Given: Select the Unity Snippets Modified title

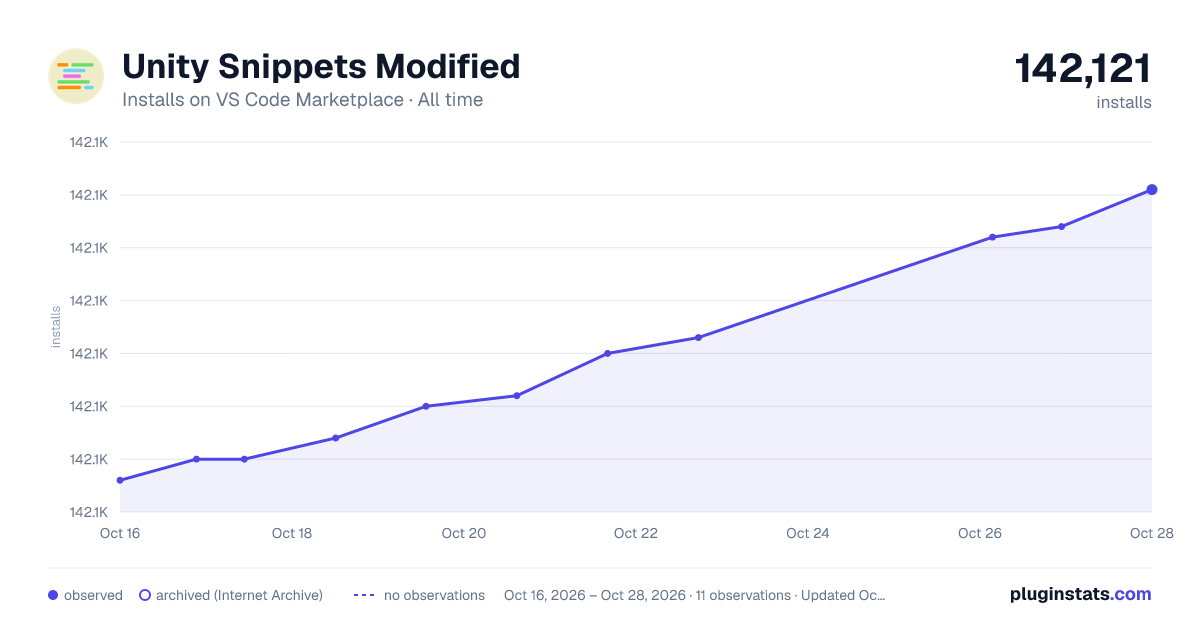Looking at the screenshot, I should (321, 66).
